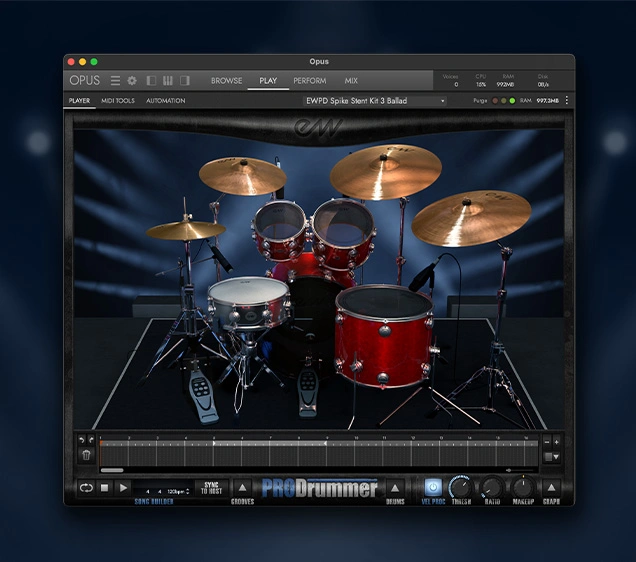Image resolution: width=636 pixels, height=562 pixels.
Task: Stop playback in song builder
Action: coord(105,488)
